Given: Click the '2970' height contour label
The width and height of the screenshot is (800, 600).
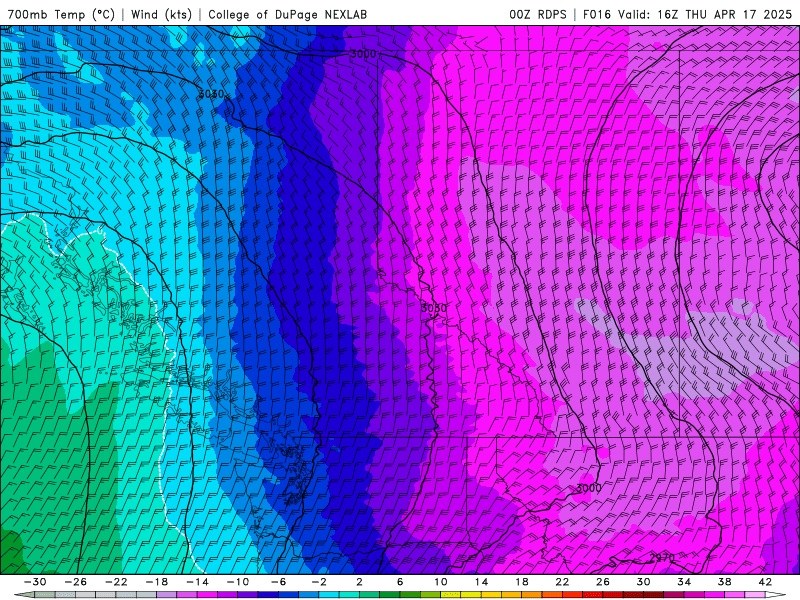Looking at the screenshot, I should tap(662, 558).
